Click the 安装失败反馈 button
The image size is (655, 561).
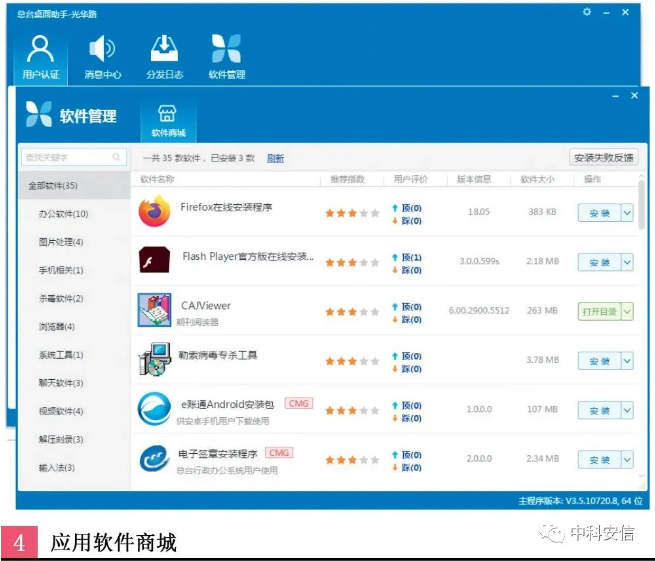[x=604, y=157]
